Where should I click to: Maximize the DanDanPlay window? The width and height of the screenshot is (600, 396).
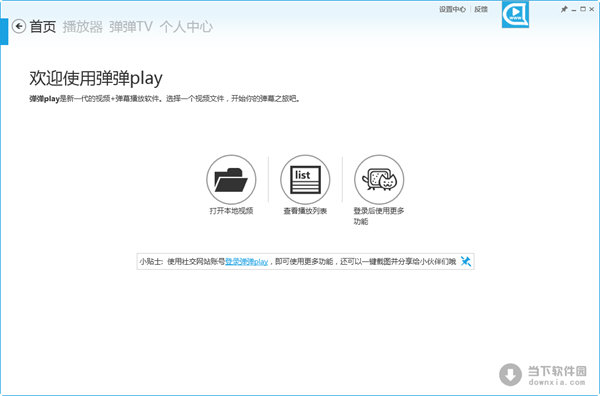tap(583, 9)
